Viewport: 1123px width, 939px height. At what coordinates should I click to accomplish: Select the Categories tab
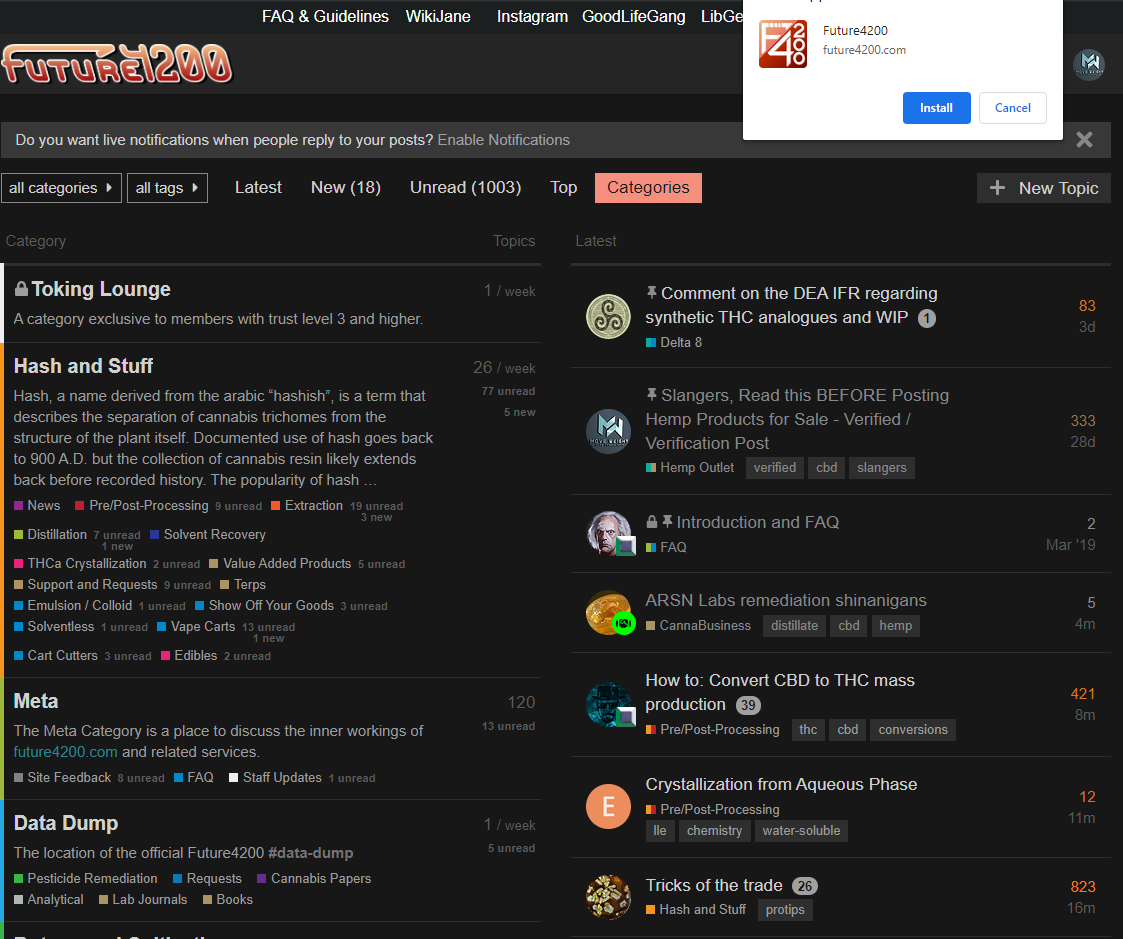648,188
